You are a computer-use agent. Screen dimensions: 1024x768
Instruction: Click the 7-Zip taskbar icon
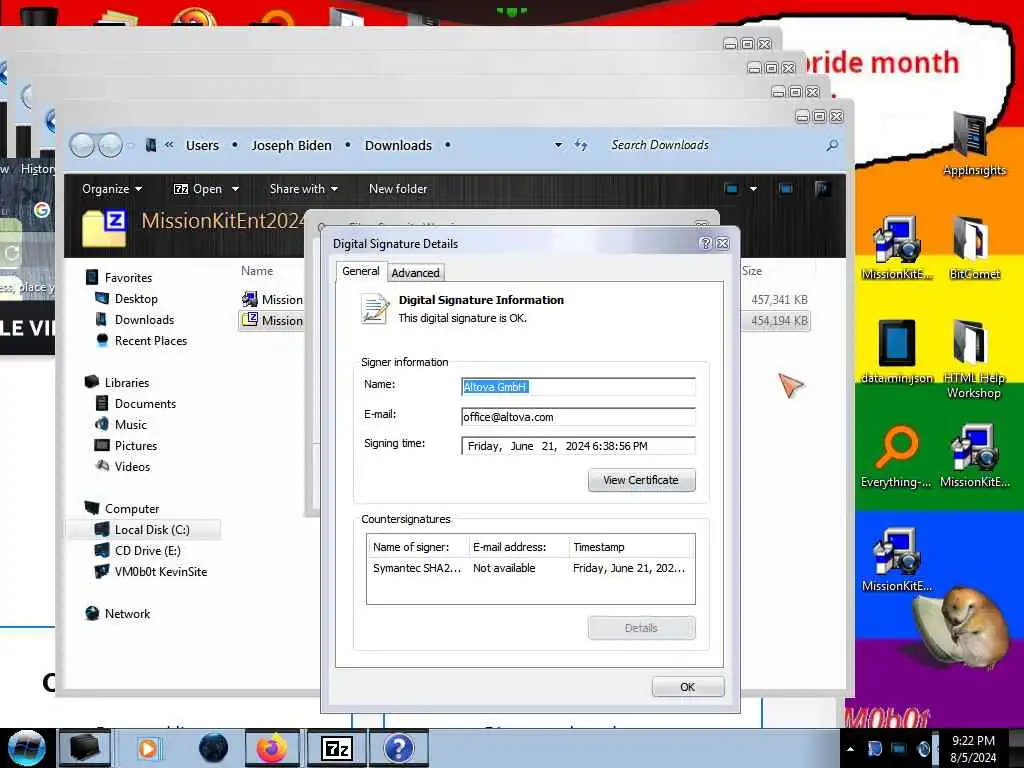point(336,748)
